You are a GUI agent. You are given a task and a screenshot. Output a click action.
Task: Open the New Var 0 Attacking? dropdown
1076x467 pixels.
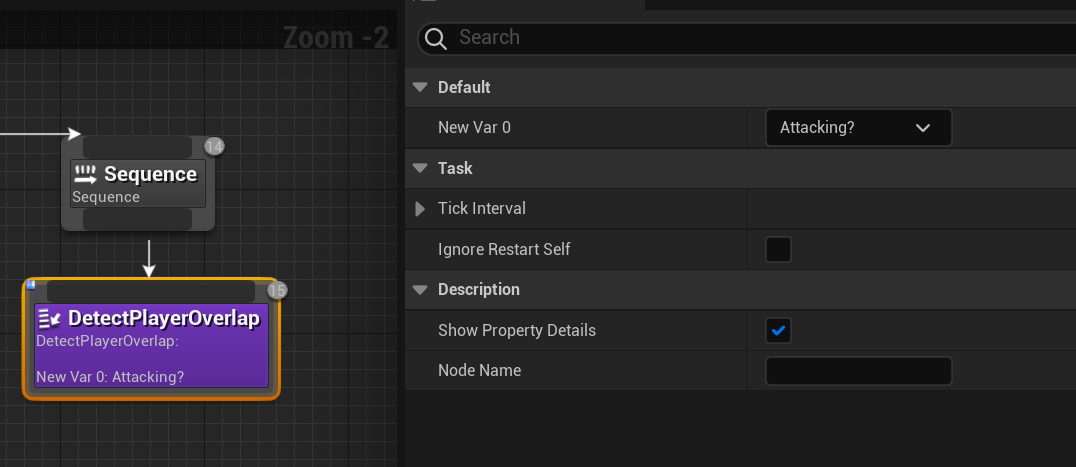(858, 128)
